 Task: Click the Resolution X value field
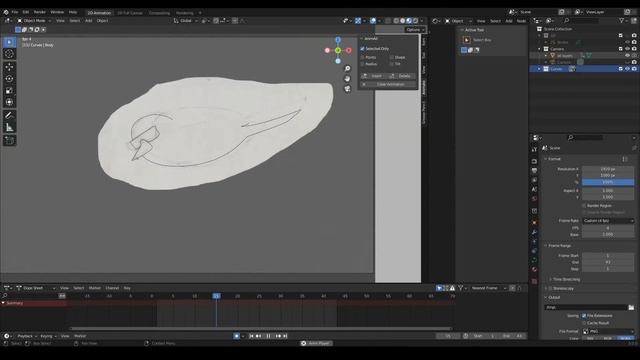click(608, 169)
